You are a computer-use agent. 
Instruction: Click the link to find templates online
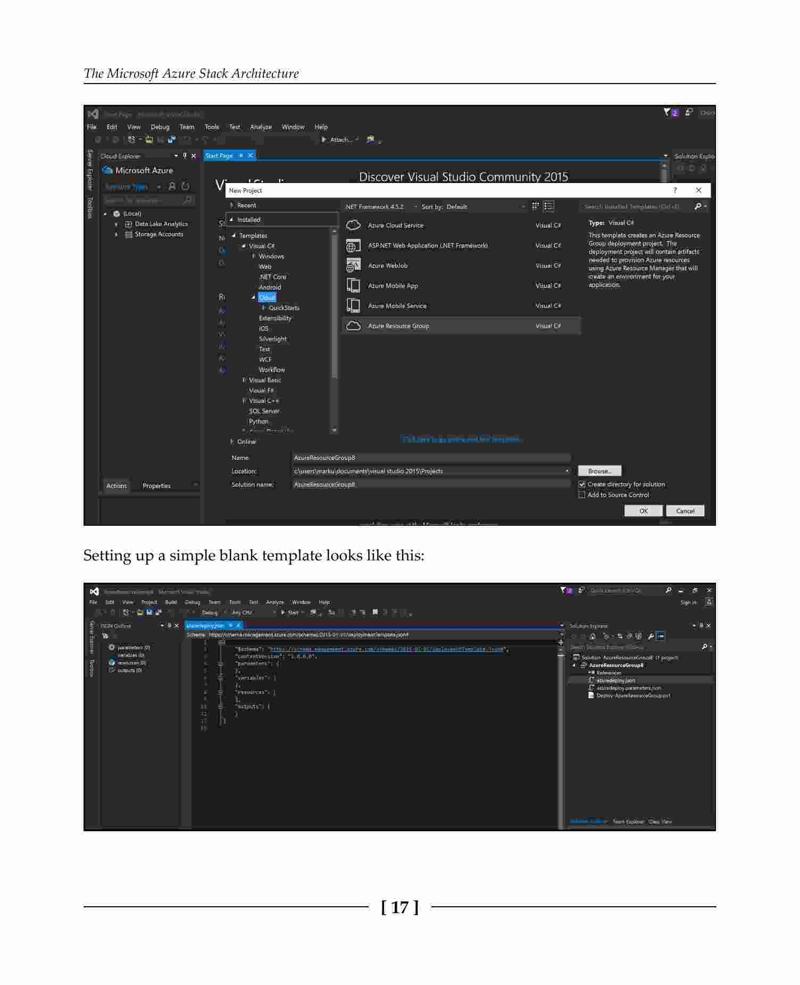[x=462, y=439]
